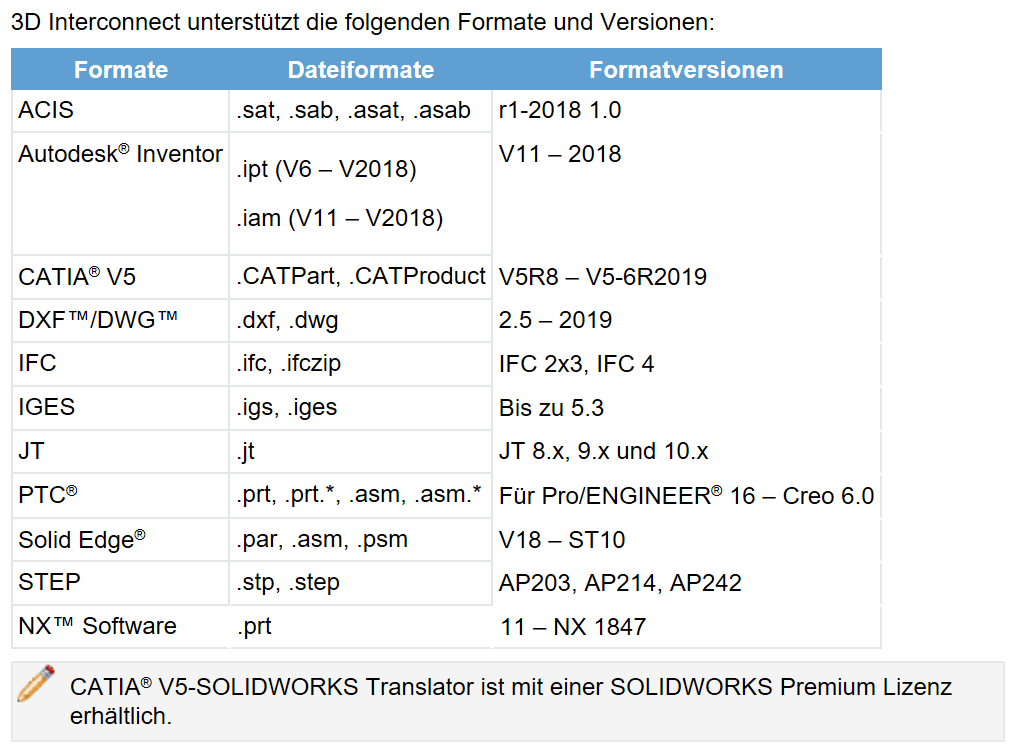The image size is (1016, 752).
Task: Select the .jt file format cell
Action: pyautogui.click(x=361, y=451)
